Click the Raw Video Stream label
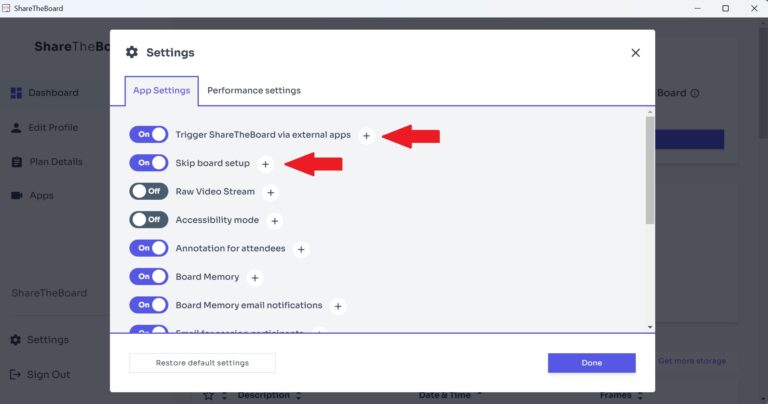Viewport: 768px width, 404px height. [215, 191]
